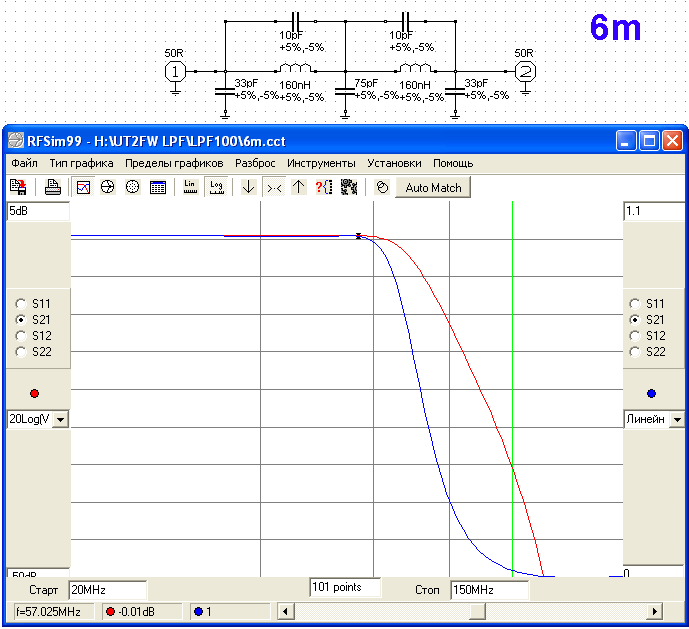Click the 1.1 right axis limit field
This screenshot has width=689, height=629.
click(654, 211)
